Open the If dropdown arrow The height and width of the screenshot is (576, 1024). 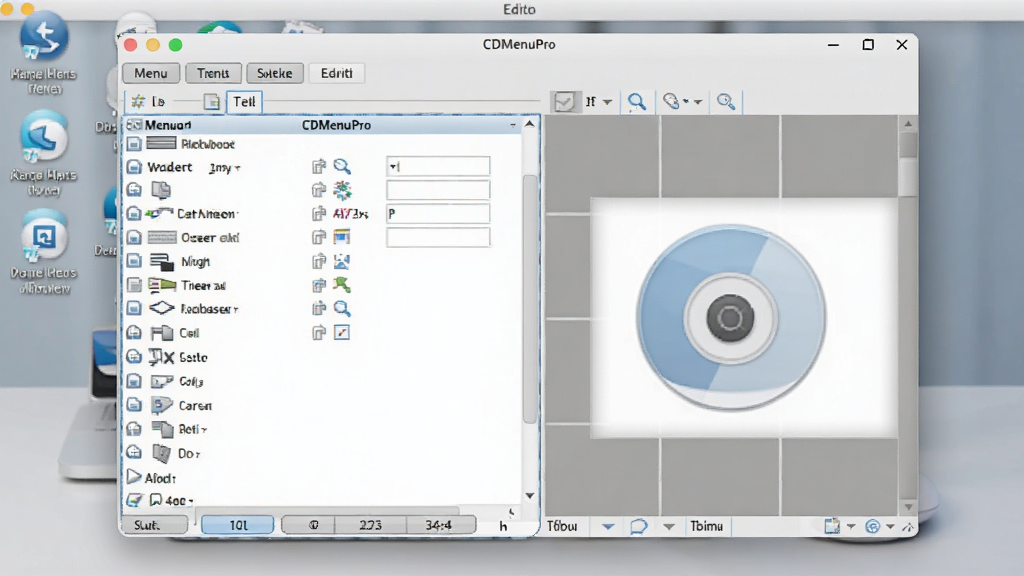(x=607, y=102)
